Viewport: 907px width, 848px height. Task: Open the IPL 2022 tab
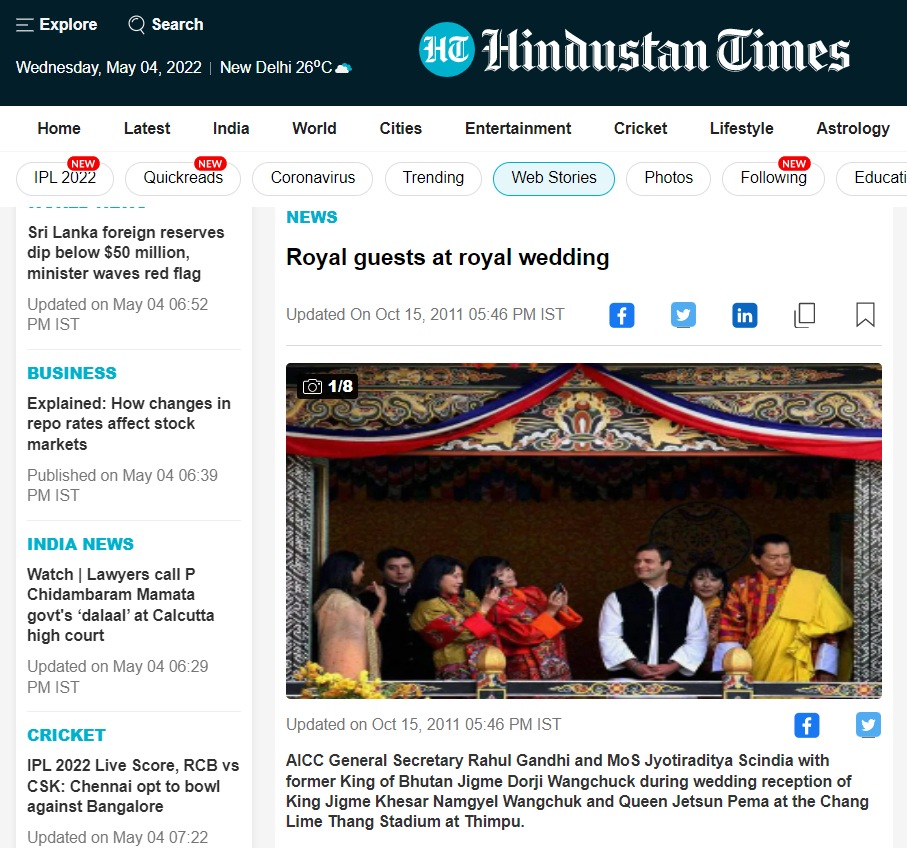click(65, 178)
